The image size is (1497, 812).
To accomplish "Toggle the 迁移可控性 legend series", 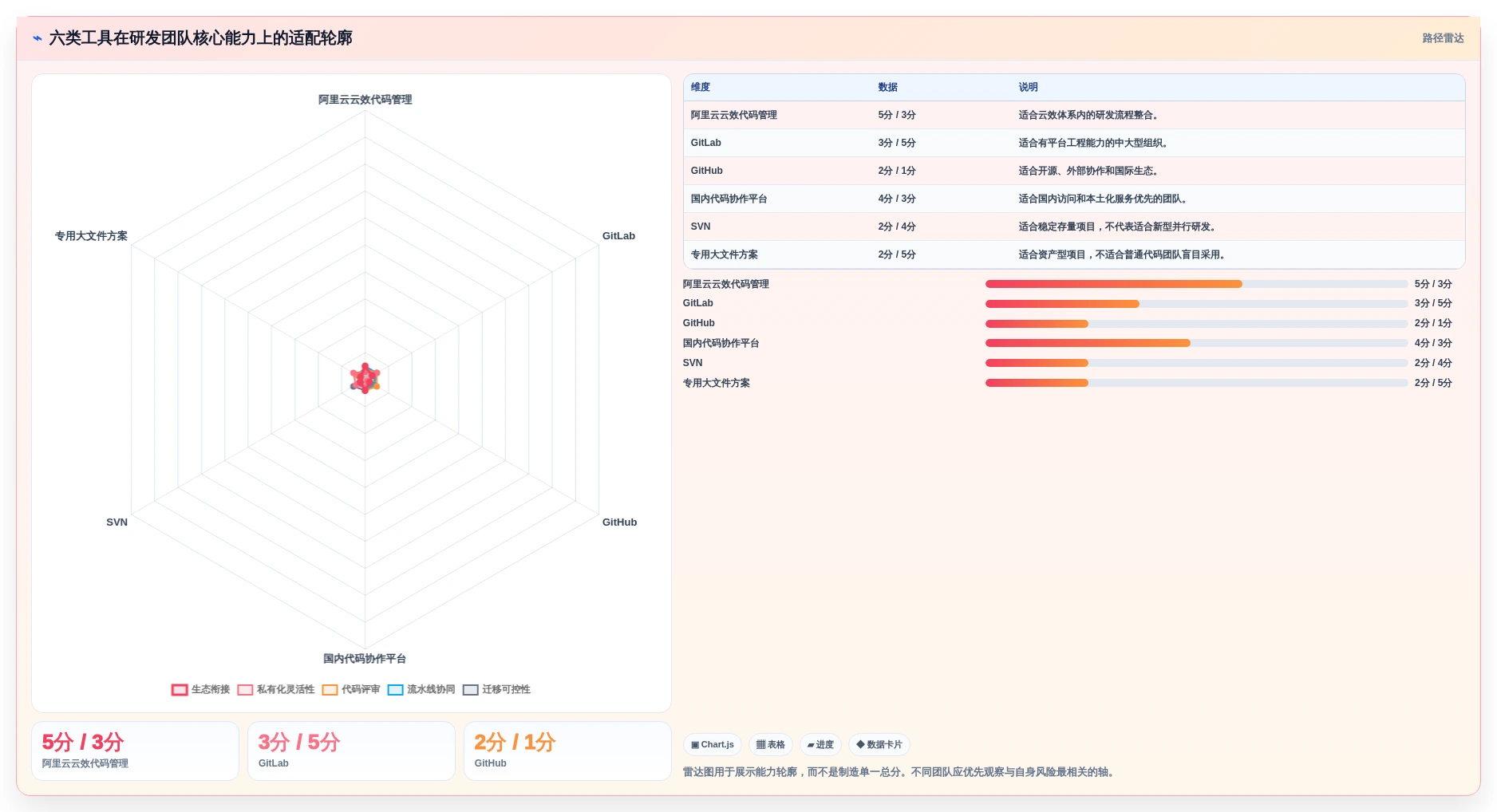I will pyautogui.click(x=496, y=689).
